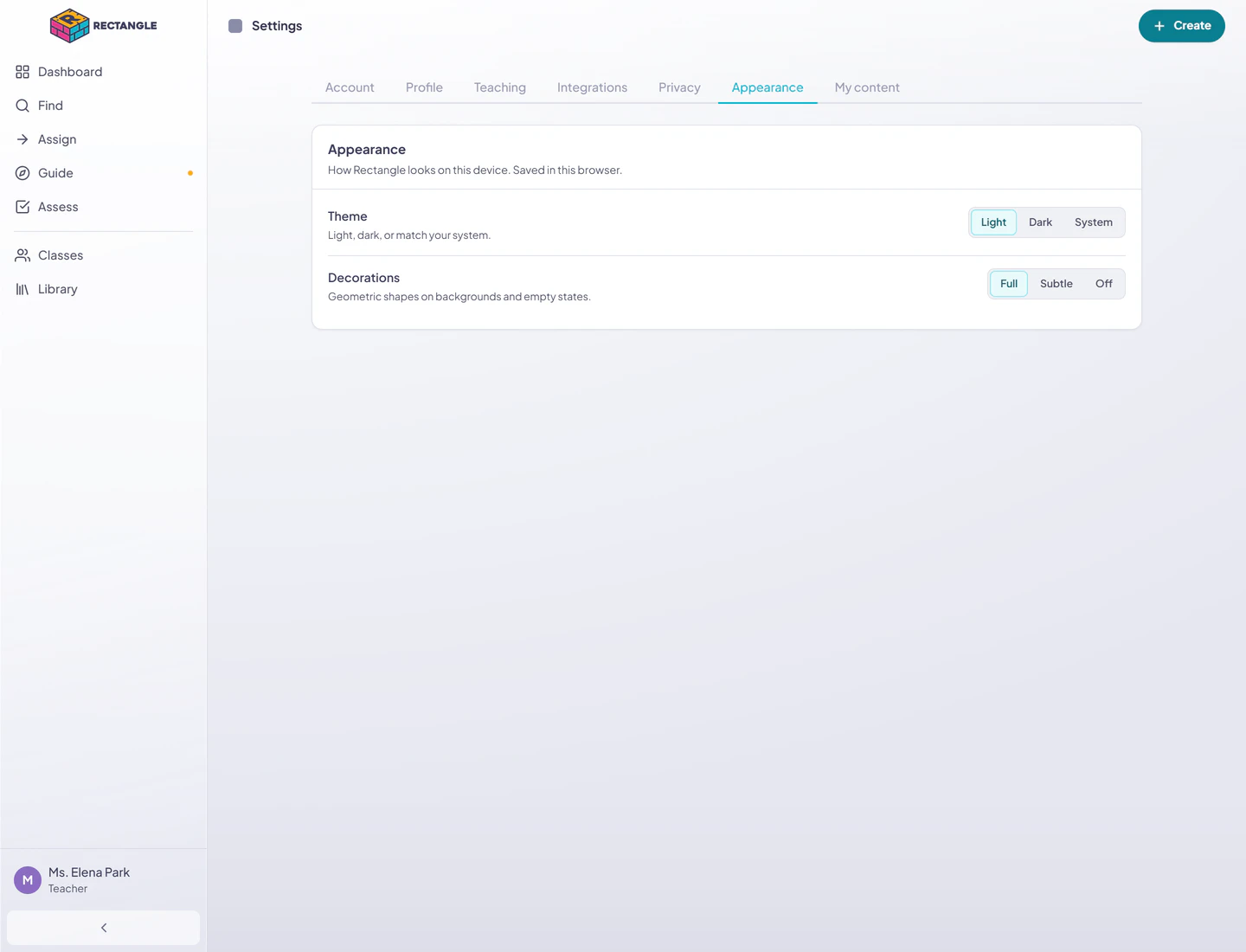Click the plus icon on Create button
Viewport: 1246px width, 952px height.
tap(1159, 26)
